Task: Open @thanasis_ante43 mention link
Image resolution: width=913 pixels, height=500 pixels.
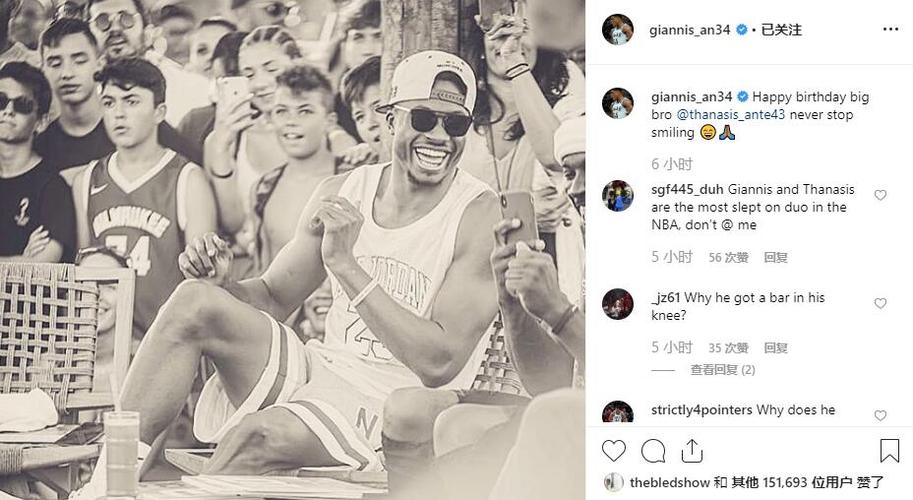Action: [x=731, y=115]
